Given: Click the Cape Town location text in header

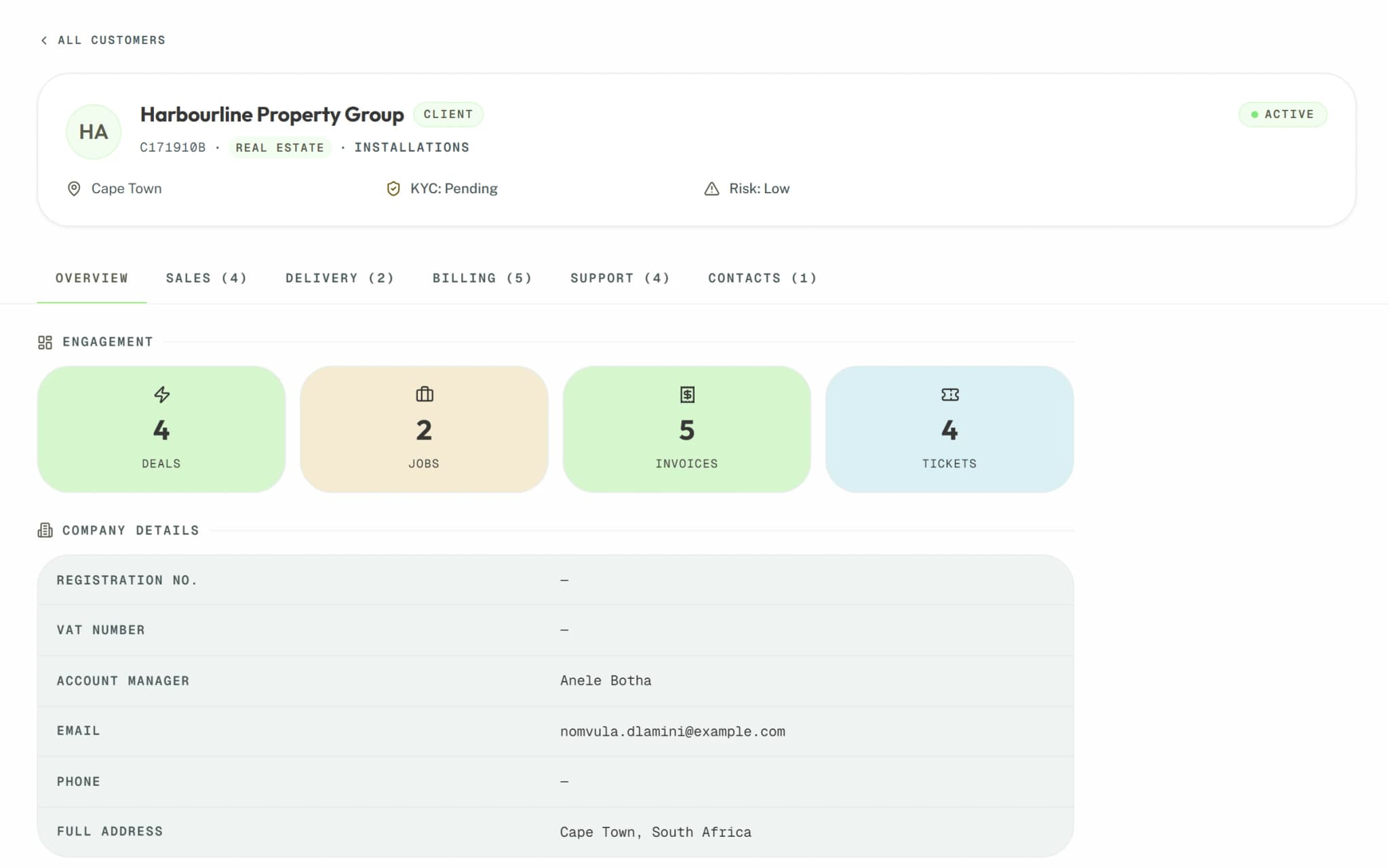Looking at the screenshot, I should coord(127,189).
